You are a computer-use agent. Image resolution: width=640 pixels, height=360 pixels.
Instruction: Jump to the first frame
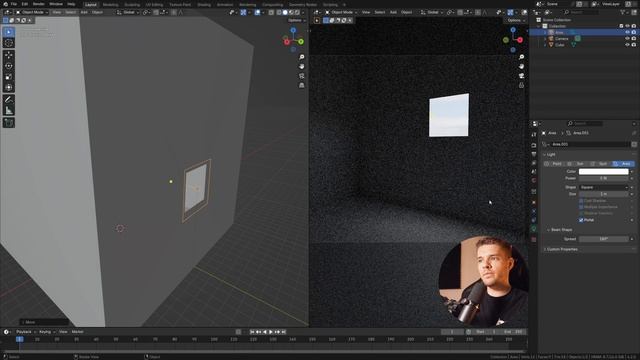(252, 332)
